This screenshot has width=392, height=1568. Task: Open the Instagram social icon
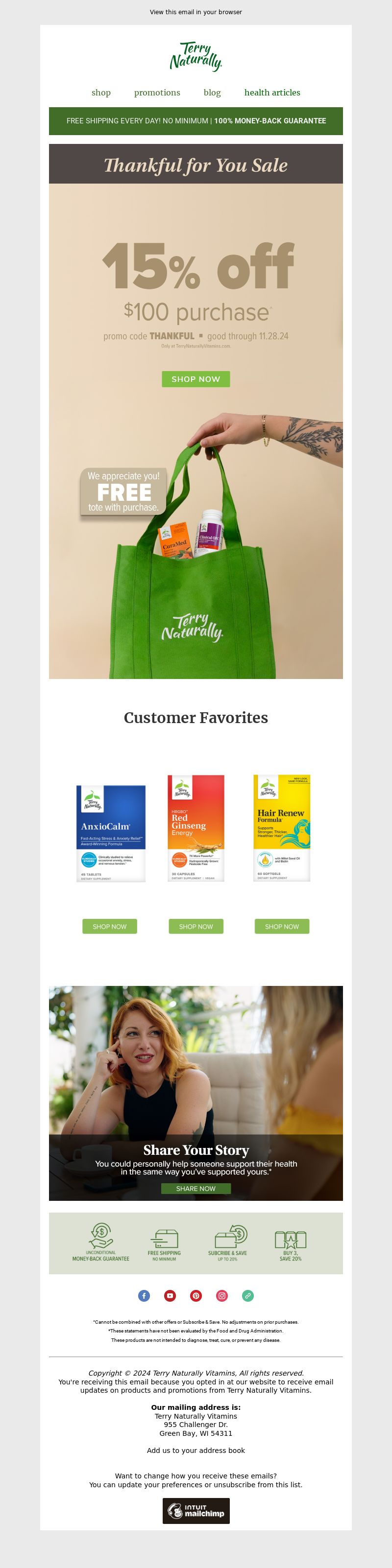[x=222, y=1295]
